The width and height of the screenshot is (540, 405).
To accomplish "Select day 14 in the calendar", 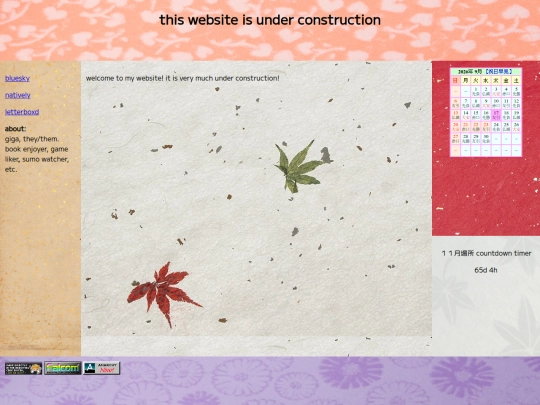I will pos(466,115).
